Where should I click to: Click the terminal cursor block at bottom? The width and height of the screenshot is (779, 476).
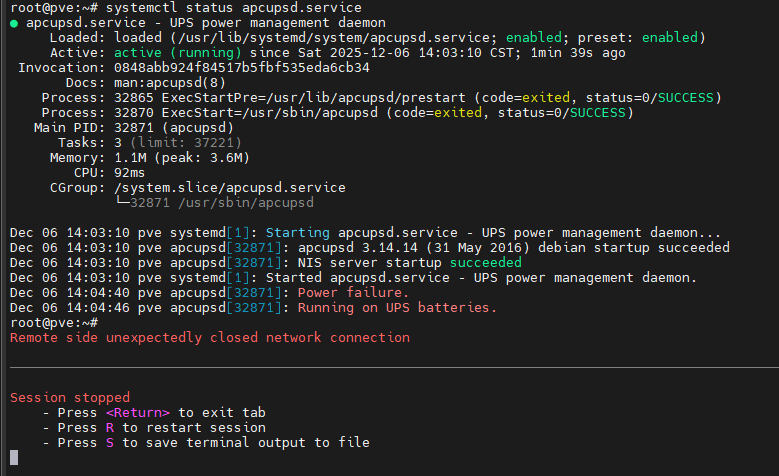(14, 458)
